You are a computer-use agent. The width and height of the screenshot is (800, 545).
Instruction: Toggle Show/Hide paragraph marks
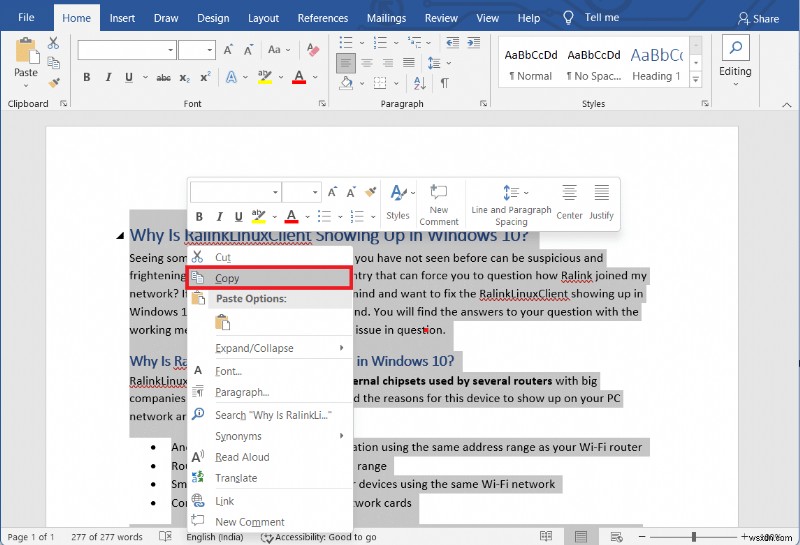(x=444, y=83)
